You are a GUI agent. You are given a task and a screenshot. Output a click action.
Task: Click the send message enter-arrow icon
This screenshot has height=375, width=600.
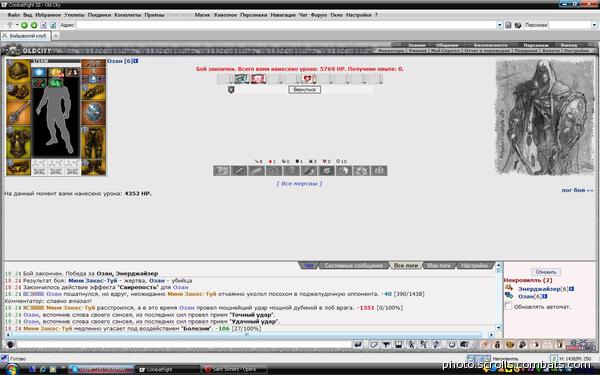coord(358,345)
